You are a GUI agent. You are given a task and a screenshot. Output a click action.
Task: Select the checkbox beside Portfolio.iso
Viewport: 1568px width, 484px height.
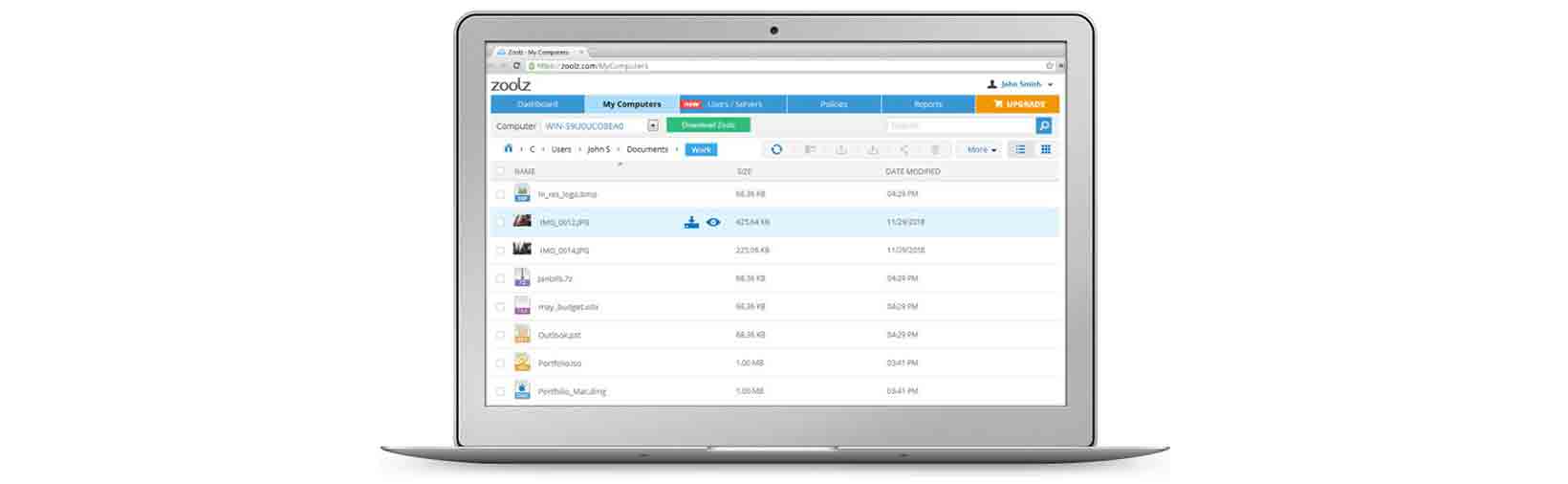(500, 363)
